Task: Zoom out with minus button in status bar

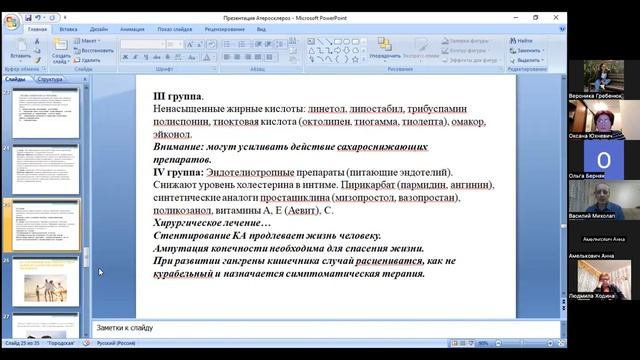Action: coord(498,343)
